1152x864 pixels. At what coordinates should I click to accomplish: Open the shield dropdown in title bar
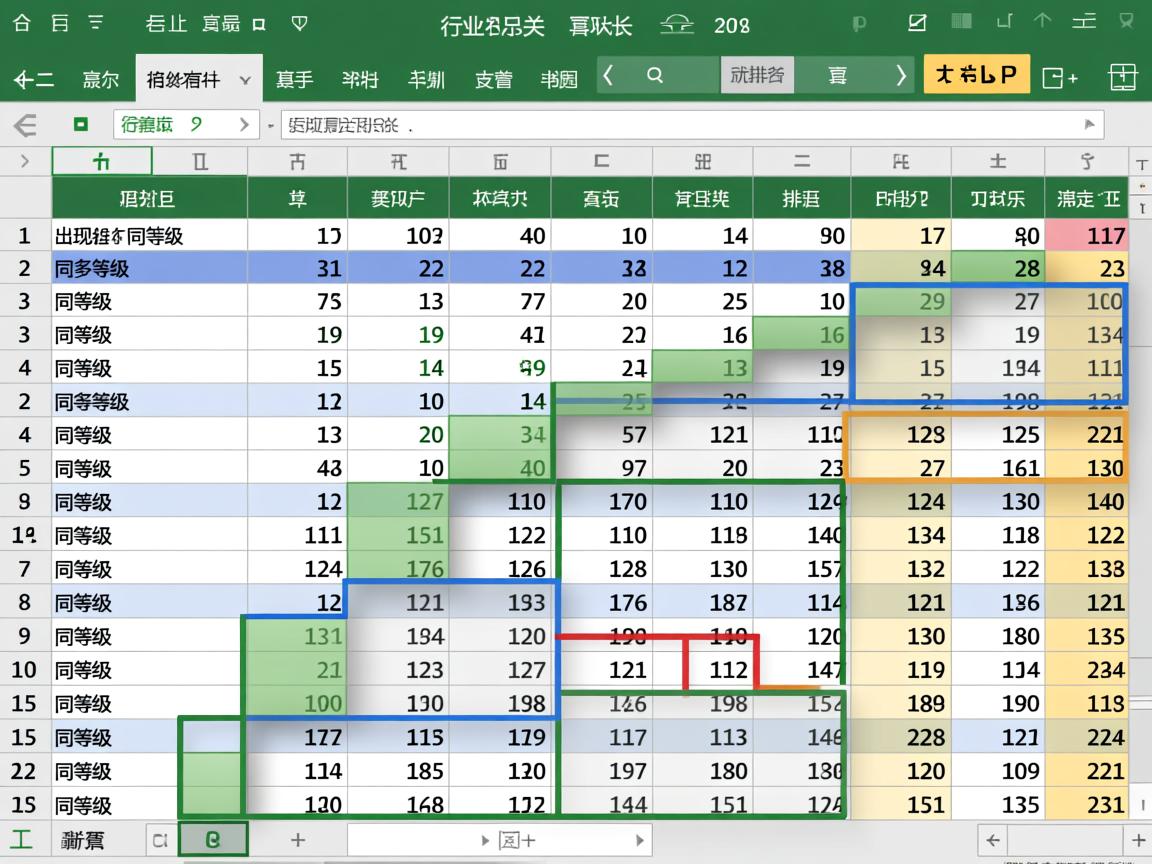pyautogui.click(x=299, y=24)
